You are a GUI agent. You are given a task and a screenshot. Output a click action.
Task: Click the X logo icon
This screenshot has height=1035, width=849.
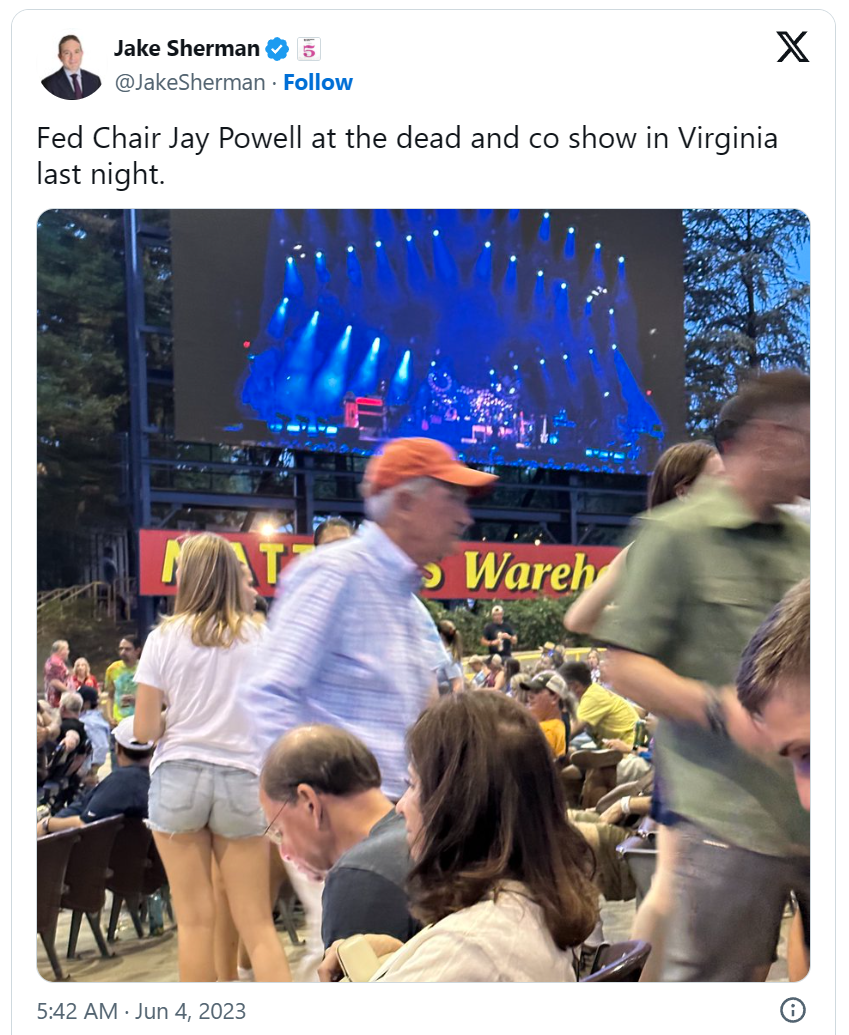[x=792, y=47]
